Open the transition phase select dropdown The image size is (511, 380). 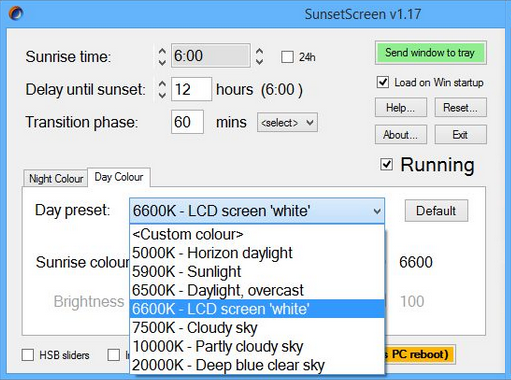pos(287,123)
